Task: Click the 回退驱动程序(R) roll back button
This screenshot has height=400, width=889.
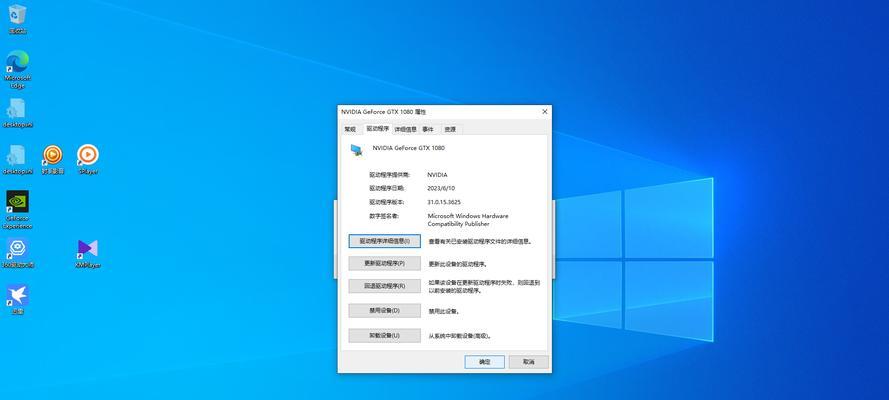Action: [384, 286]
